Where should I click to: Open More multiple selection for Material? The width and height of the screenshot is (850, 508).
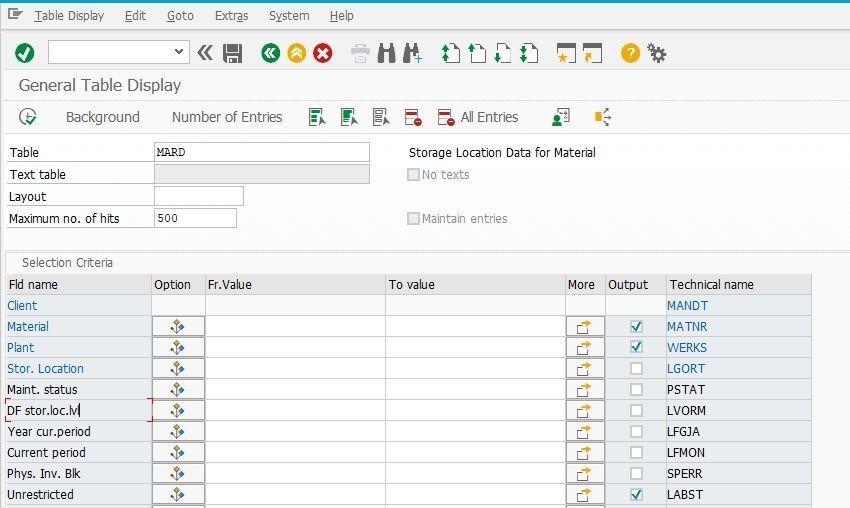coord(585,326)
